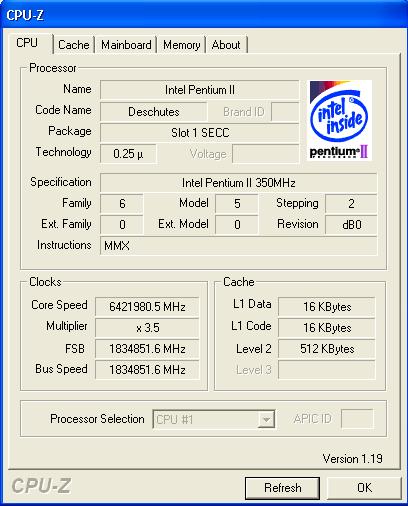Click the Intel Inside Pentium II logo

[x=339, y=120]
